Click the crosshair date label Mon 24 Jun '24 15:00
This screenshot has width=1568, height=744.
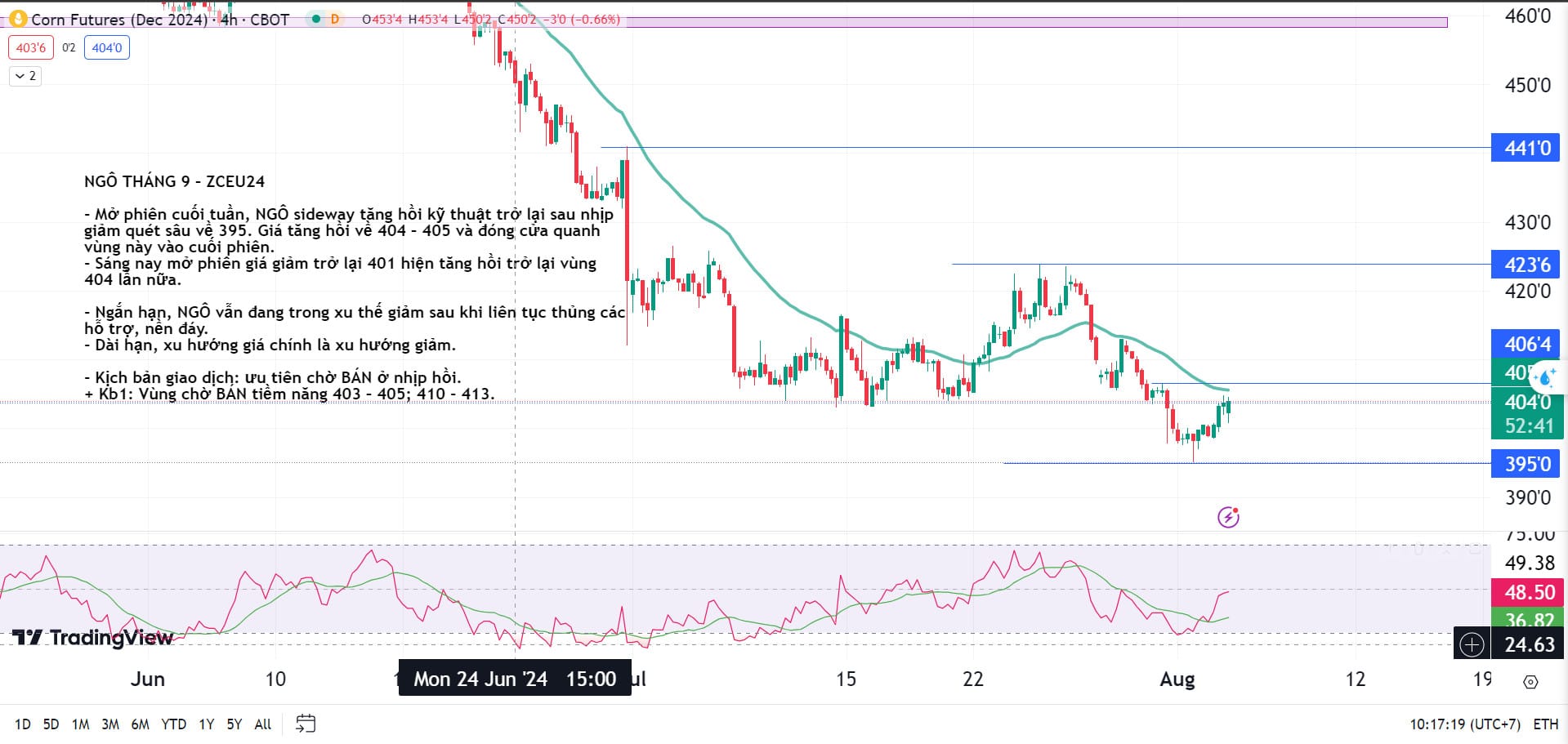click(x=515, y=679)
